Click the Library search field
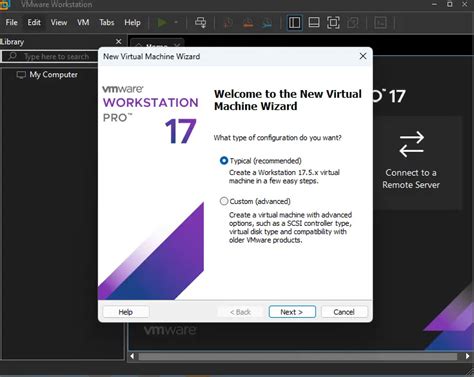The width and height of the screenshot is (474, 377). (50, 56)
